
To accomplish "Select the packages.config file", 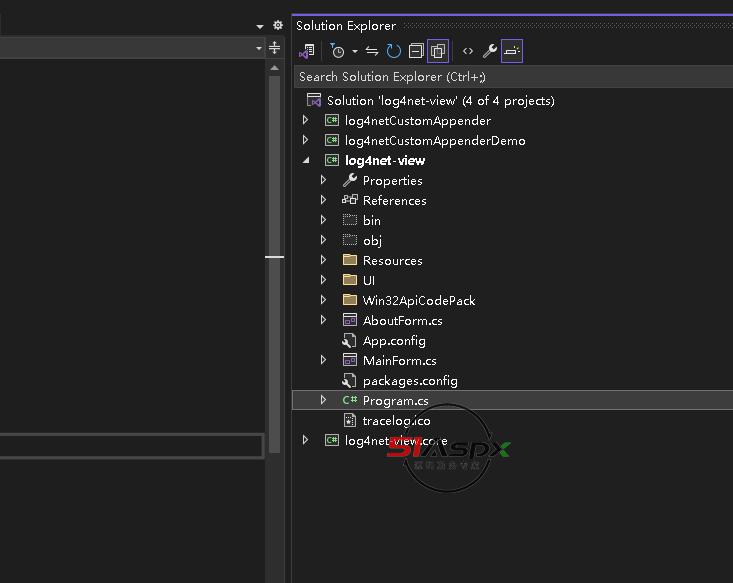I will [410, 381].
